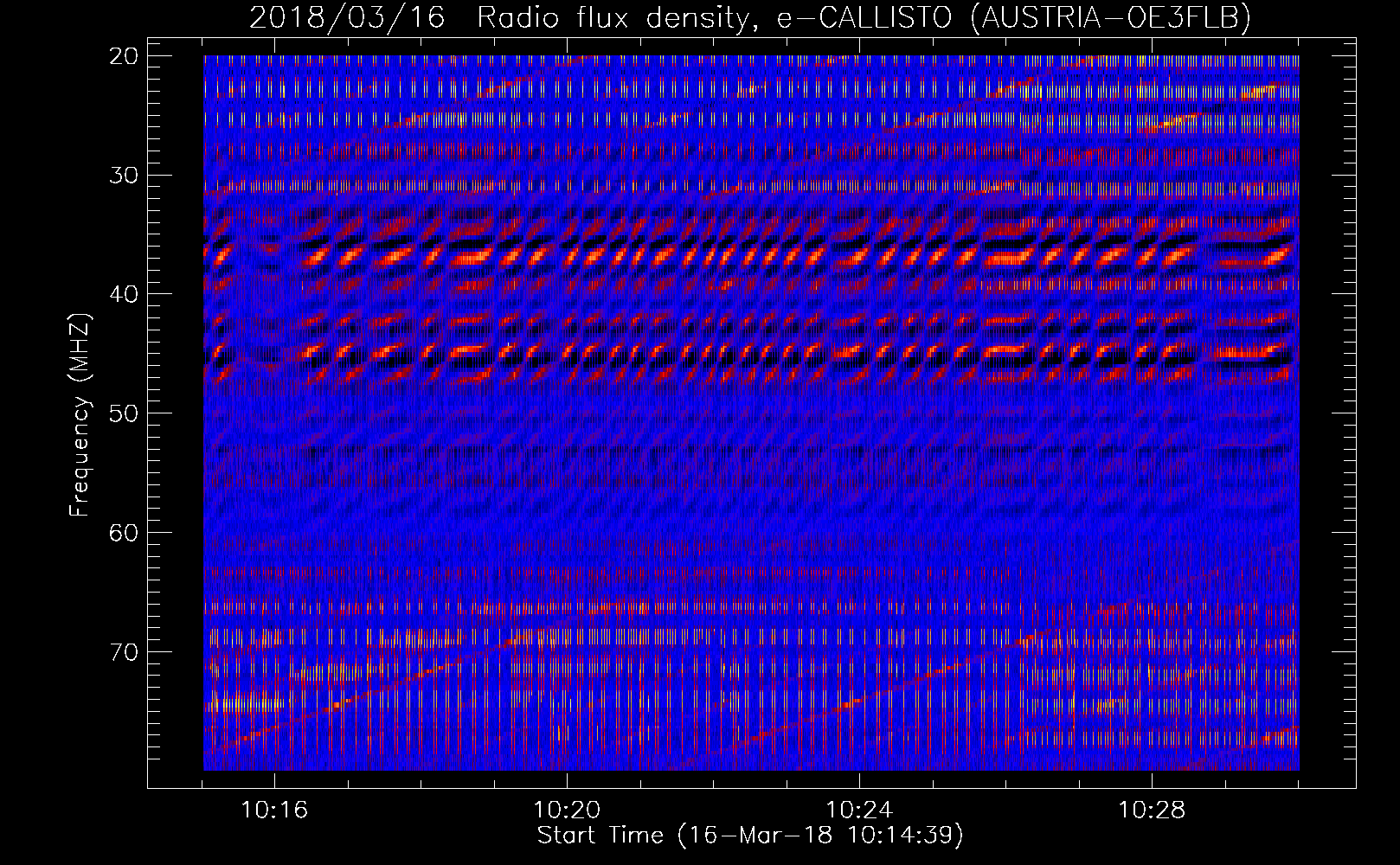Screen dimensions: 1400x865
Task: Click the 10:28 time tick label
Action: (x=1152, y=811)
